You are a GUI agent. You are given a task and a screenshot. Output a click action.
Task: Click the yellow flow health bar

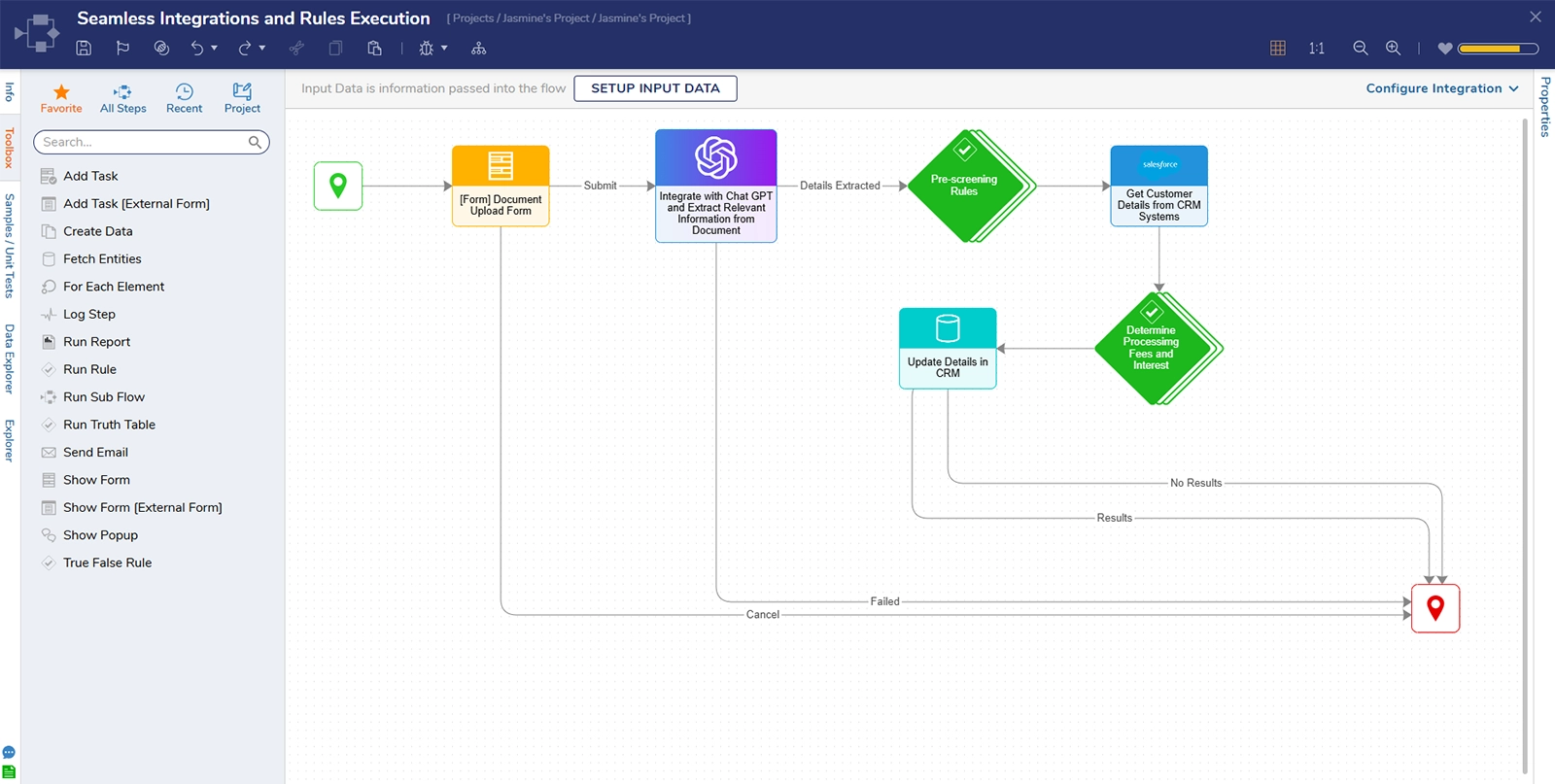pyautogui.click(x=1497, y=49)
